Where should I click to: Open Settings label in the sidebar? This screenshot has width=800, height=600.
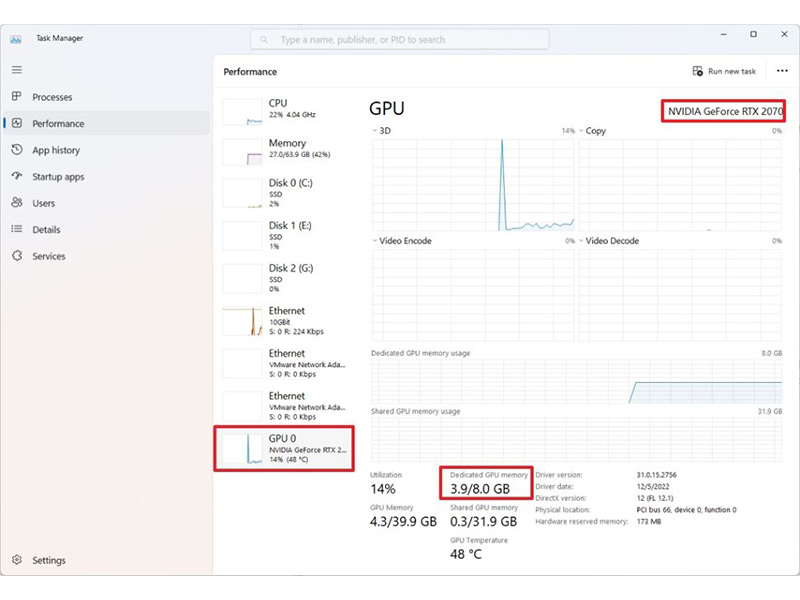tap(49, 560)
